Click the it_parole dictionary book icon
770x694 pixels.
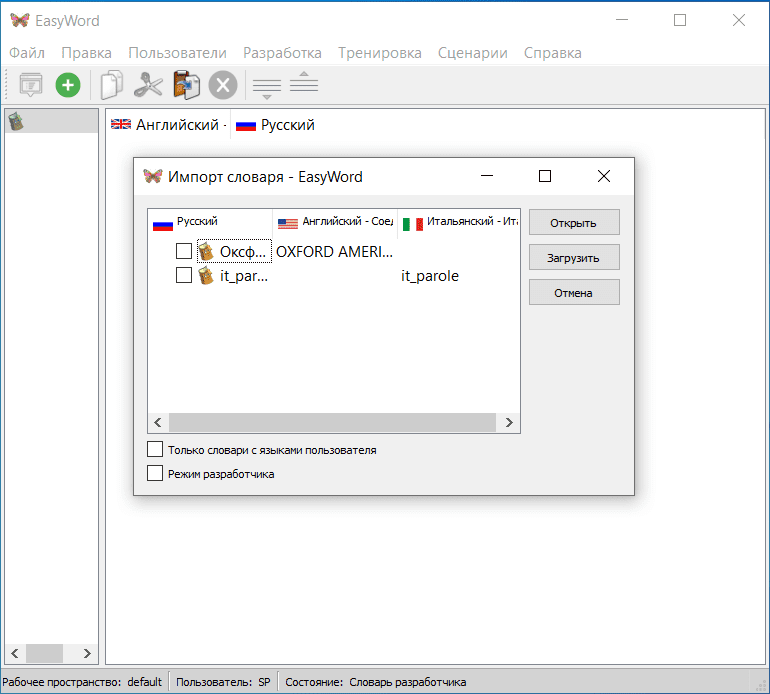(206, 276)
